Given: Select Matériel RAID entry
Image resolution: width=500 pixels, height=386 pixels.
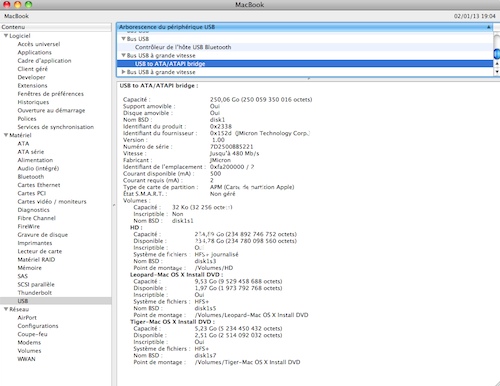Looking at the screenshot, I should point(36,259).
